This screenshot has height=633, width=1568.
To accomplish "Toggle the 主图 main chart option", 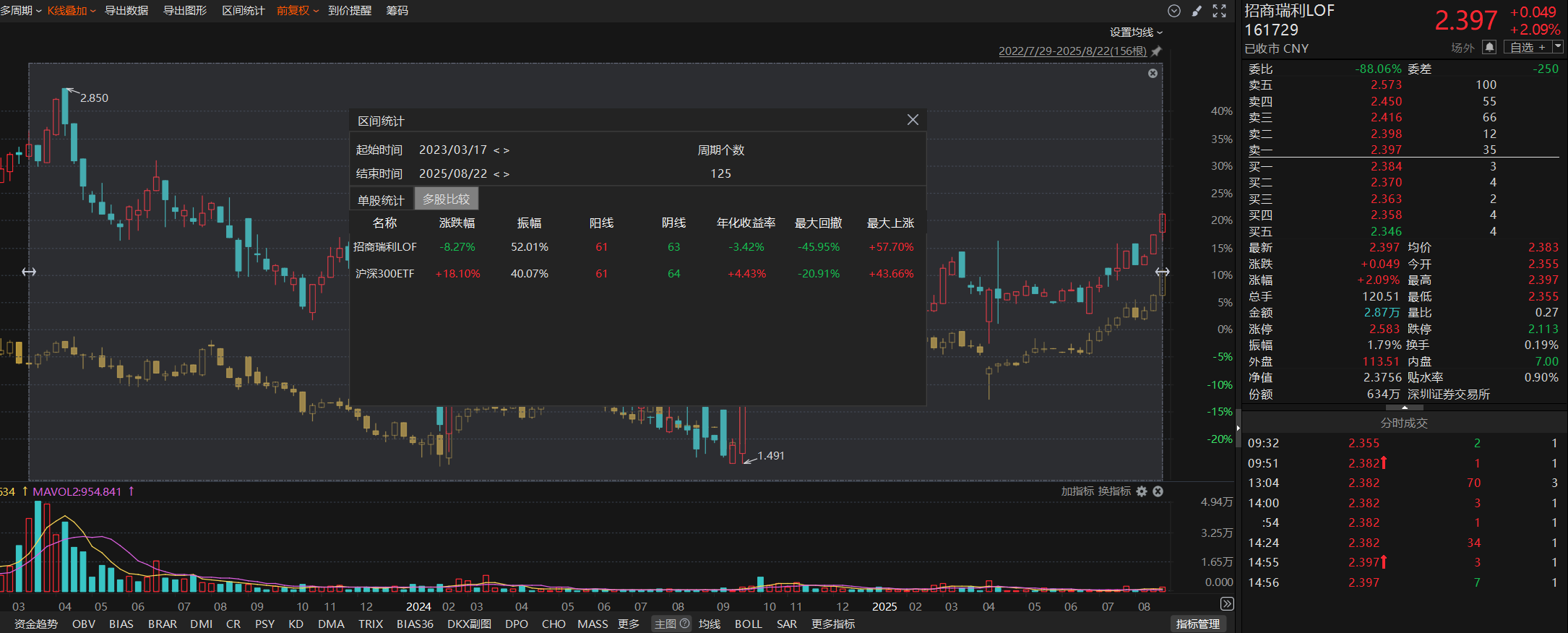I will coord(671,624).
